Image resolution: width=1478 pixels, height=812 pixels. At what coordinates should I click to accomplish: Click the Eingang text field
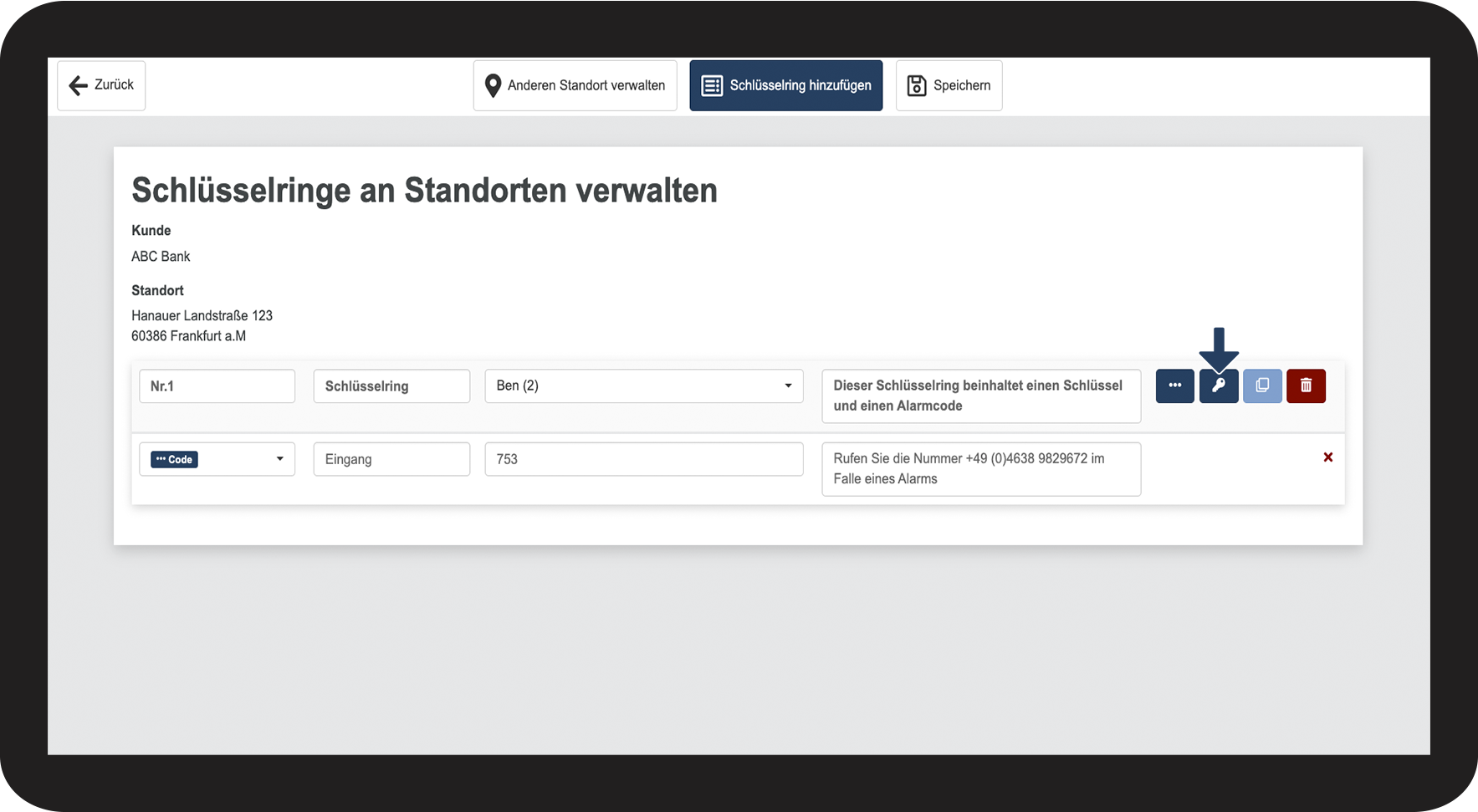click(x=391, y=459)
